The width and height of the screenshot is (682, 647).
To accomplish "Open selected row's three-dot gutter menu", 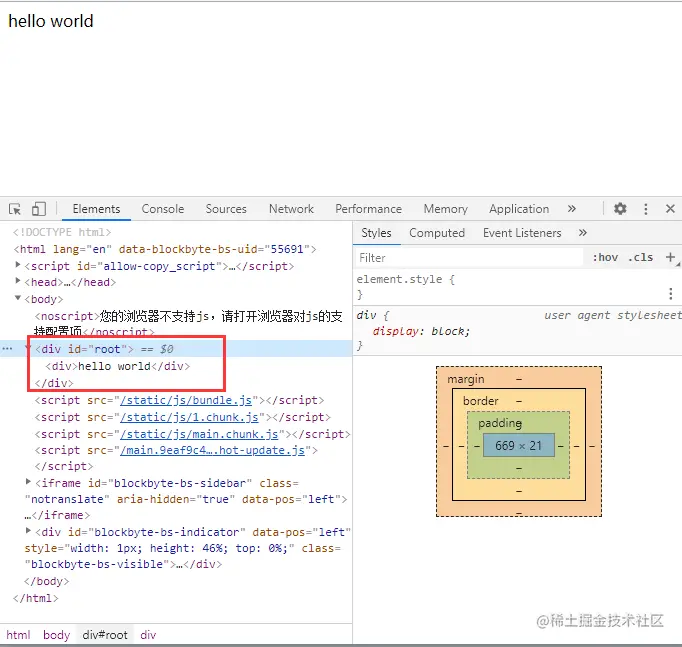I will 7,349.
